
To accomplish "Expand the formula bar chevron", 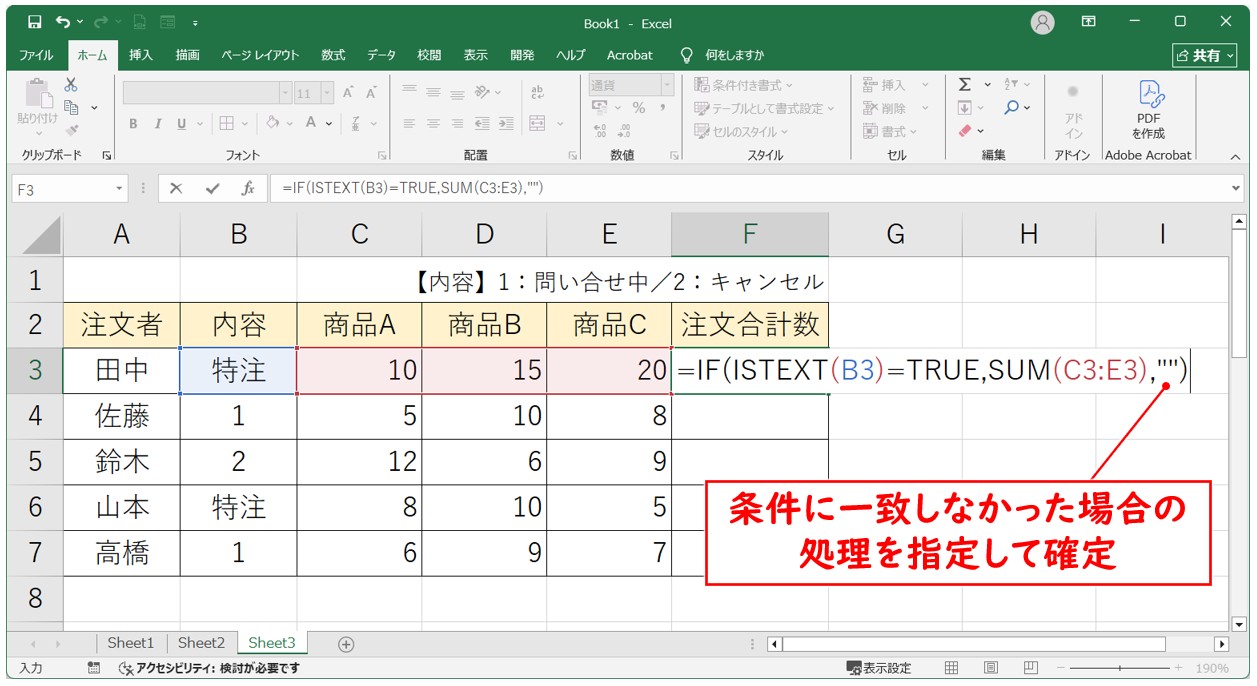I will pyautogui.click(x=1238, y=188).
